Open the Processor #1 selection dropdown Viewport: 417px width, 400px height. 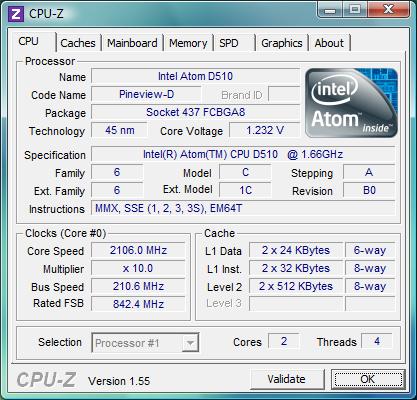pyautogui.click(x=145, y=343)
